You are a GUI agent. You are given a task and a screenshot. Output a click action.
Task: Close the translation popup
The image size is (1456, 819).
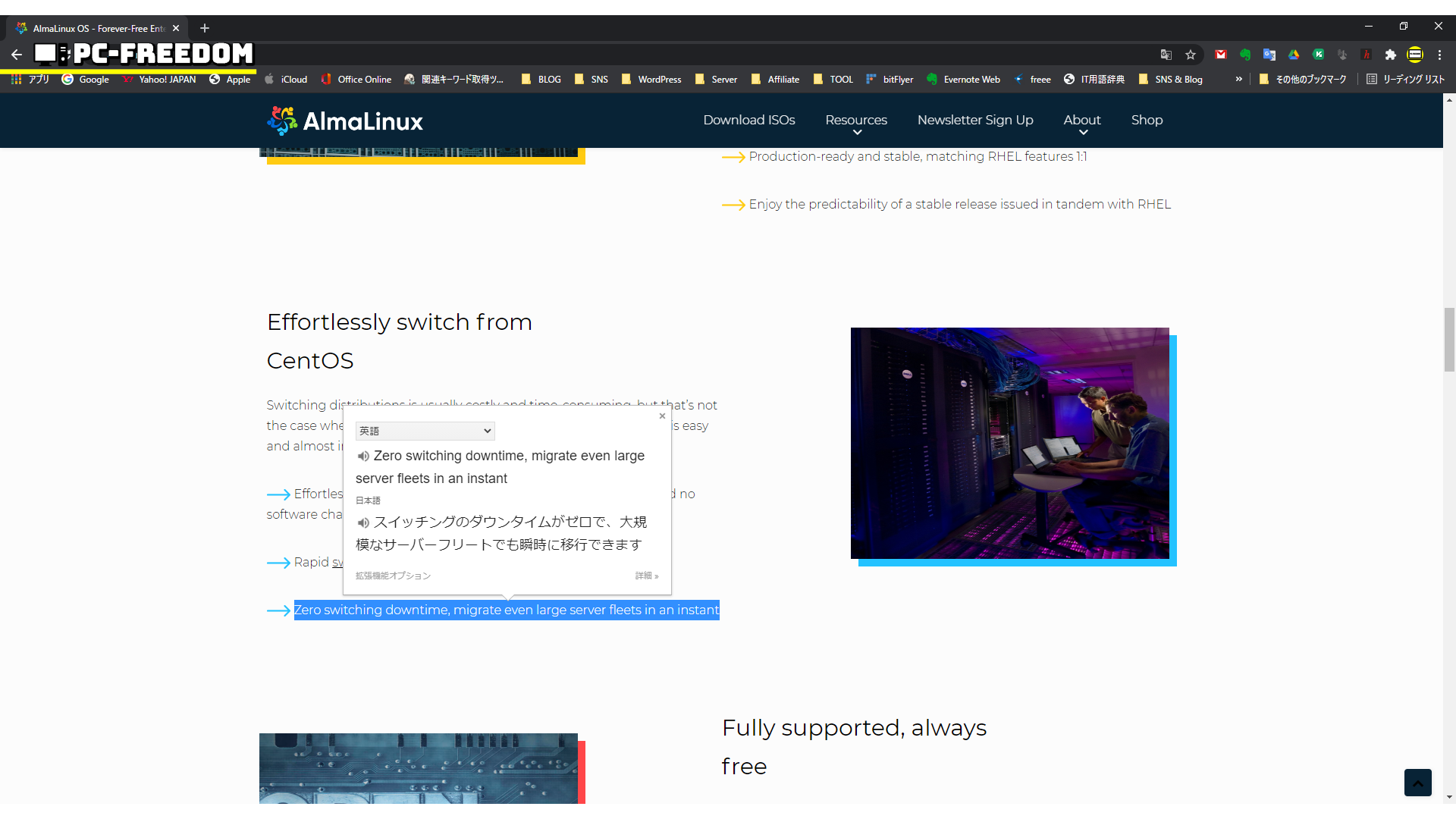[x=662, y=416]
